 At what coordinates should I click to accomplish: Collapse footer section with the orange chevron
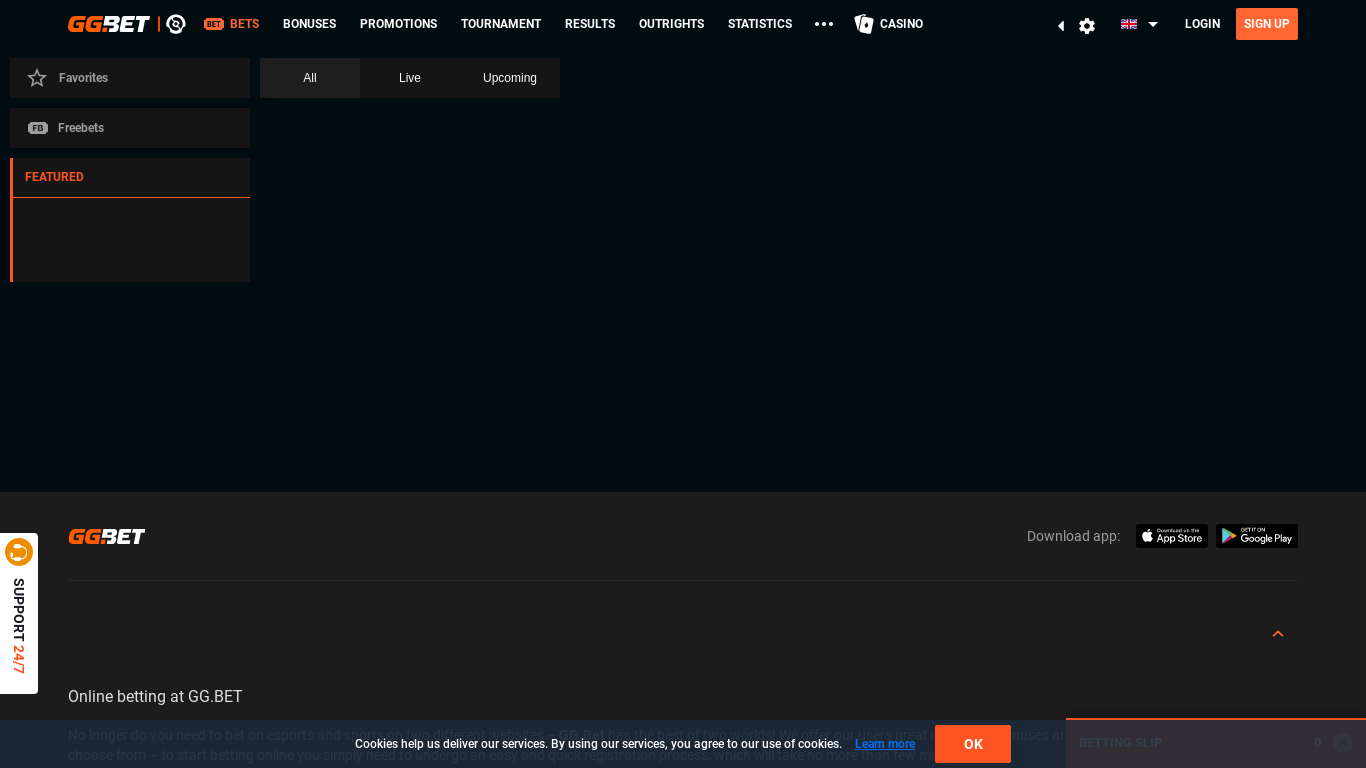1278,634
